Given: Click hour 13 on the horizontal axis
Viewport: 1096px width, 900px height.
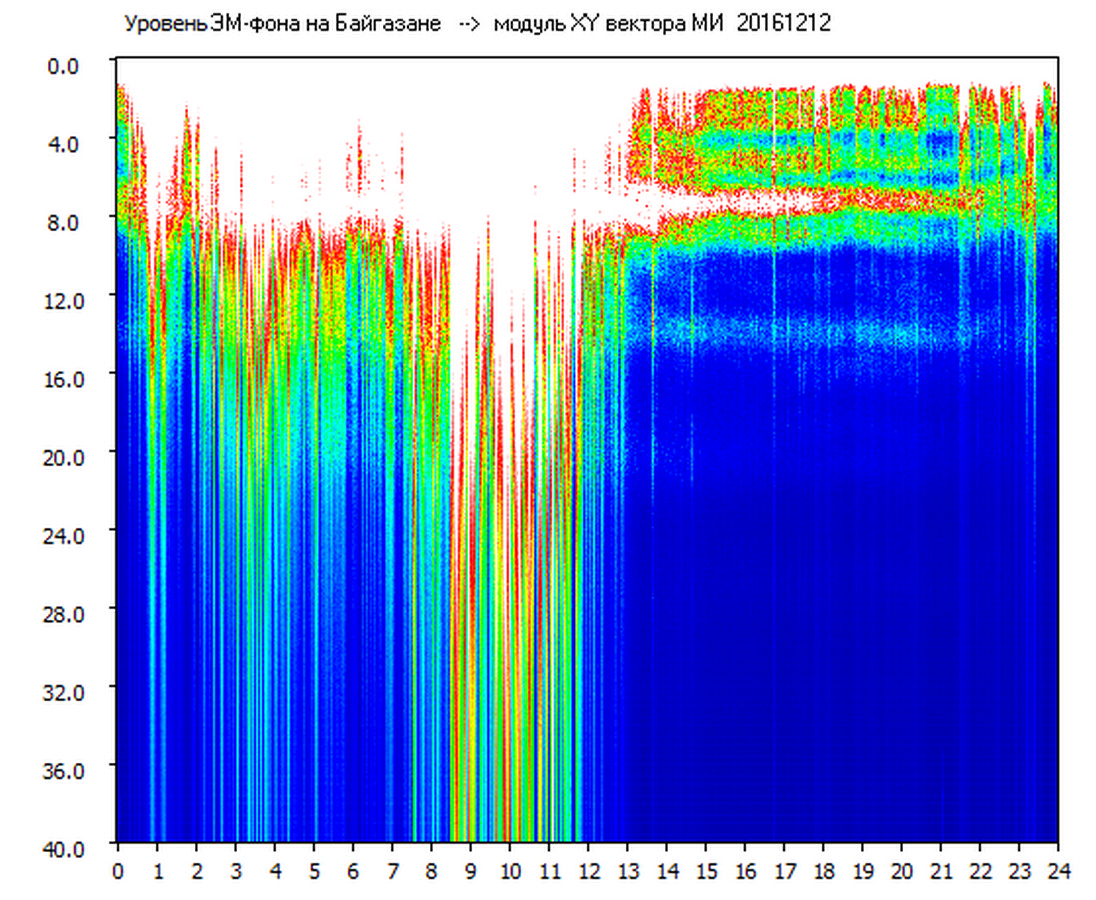Looking at the screenshot, I should coord(628,870).
